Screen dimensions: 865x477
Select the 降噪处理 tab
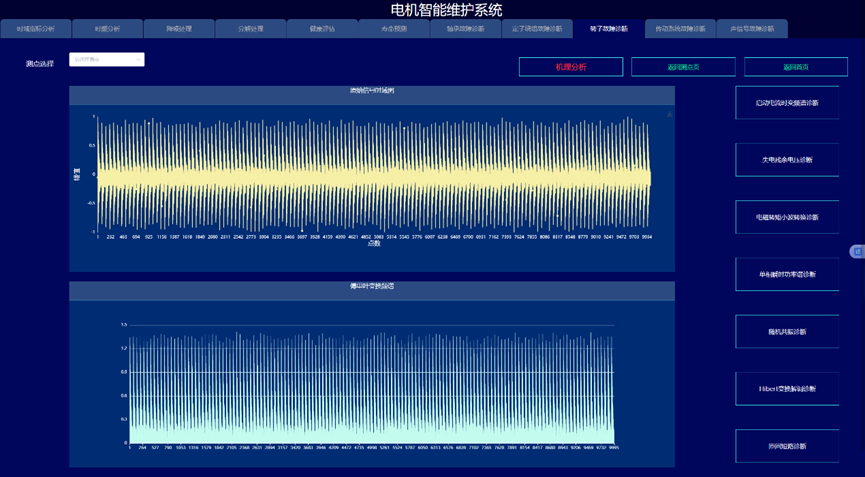[179, 29]
